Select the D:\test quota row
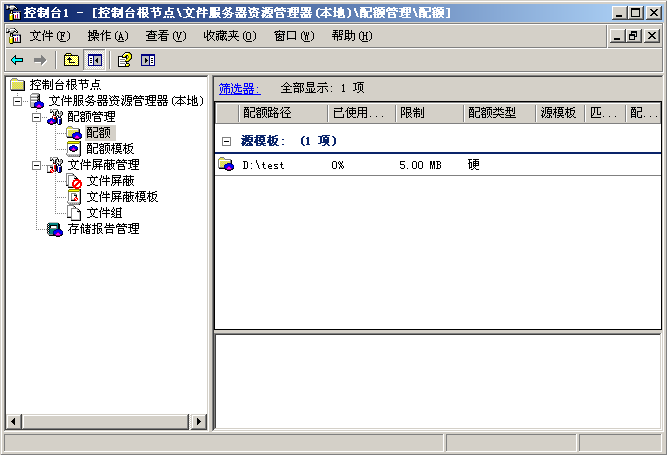 [x=438, y=165]
